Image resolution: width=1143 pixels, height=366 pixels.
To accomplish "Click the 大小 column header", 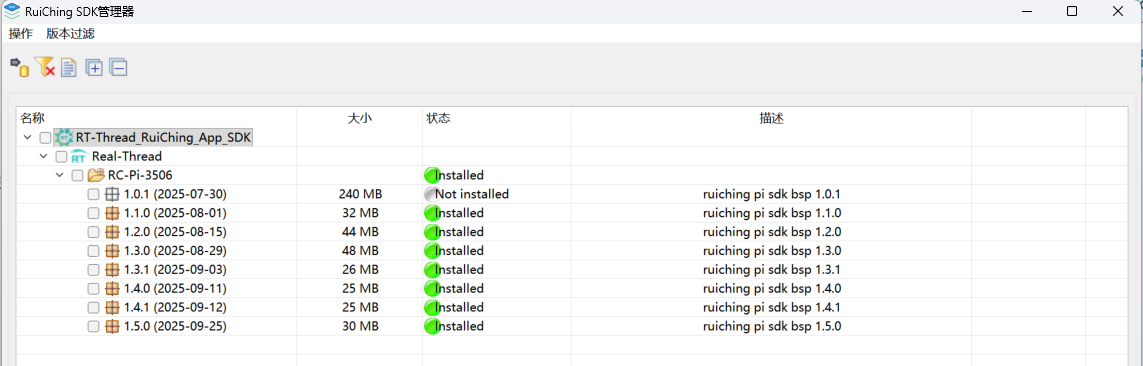I will (359, 118).
